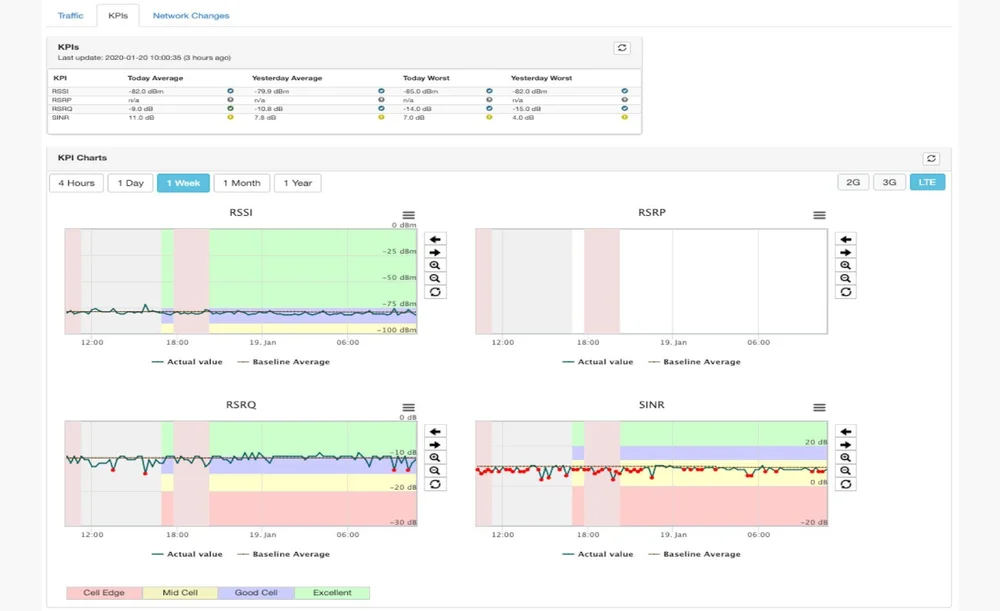The height and width of the screenshot is (611, 1000).
Task: Switch charts to 3G mode
Action: pos(889,182)
